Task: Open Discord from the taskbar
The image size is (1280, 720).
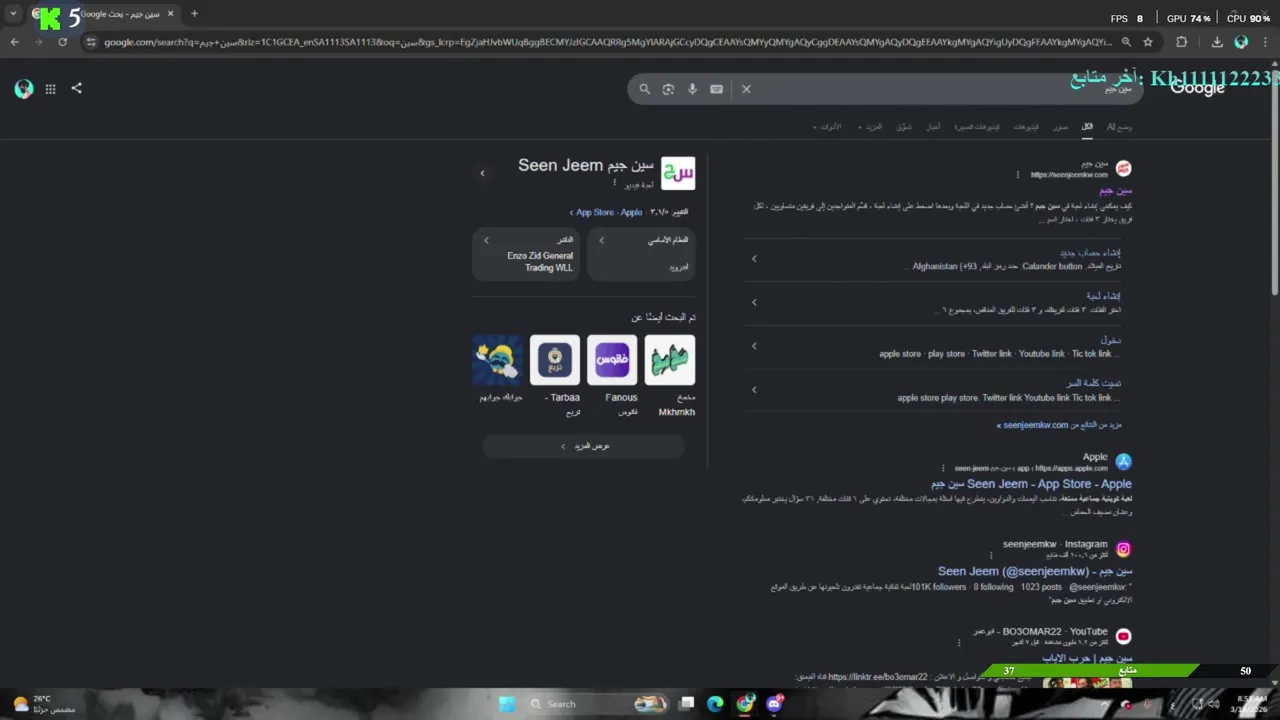Action: [775, 704]
